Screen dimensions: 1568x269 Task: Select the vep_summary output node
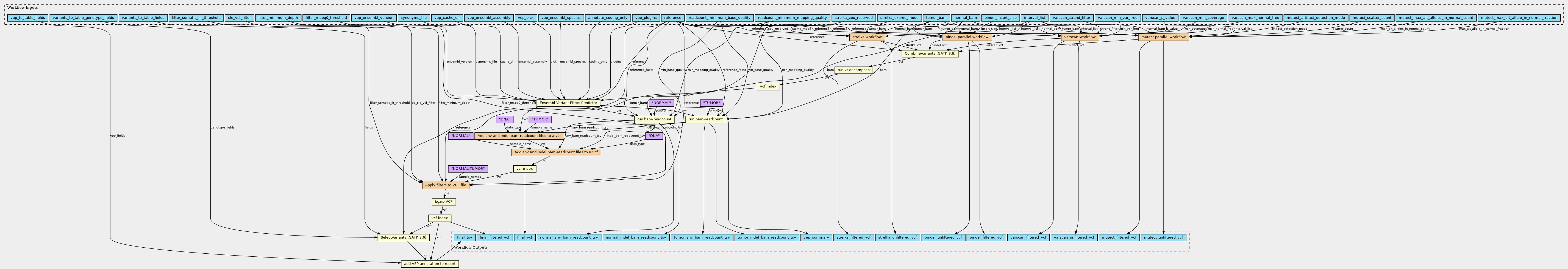(x=816, y=237)
